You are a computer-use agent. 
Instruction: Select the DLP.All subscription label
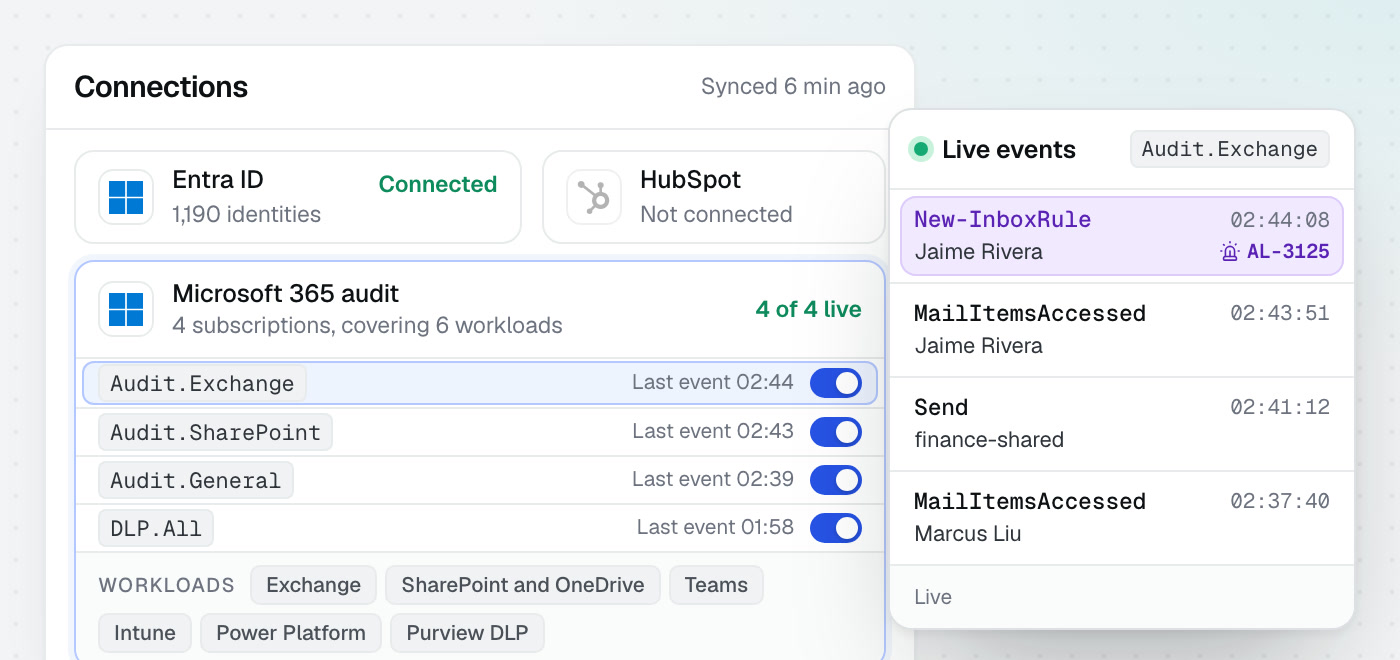click(156, 528)
